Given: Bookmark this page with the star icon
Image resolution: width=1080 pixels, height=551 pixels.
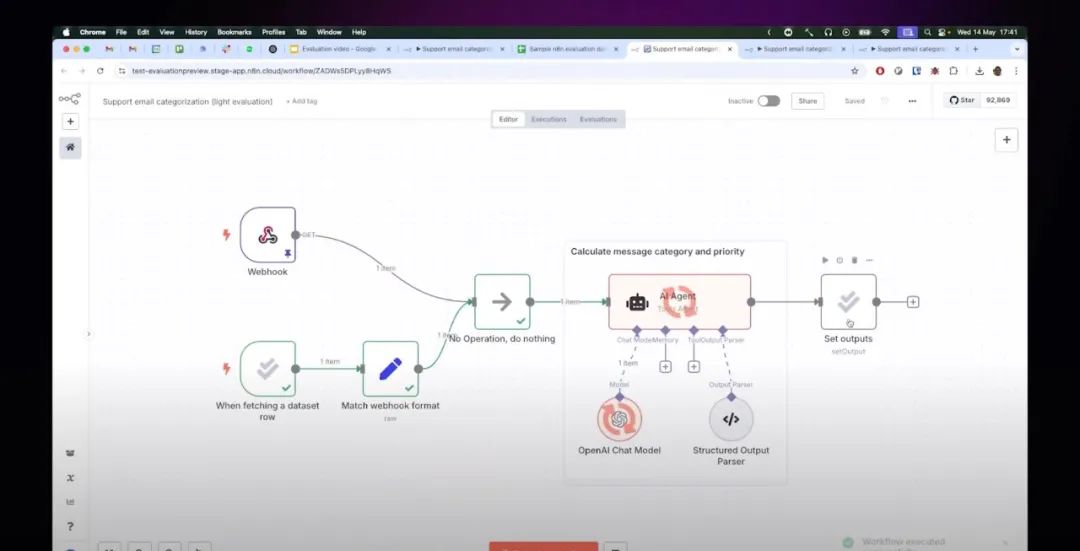Looking at the screenshot, I should tap(855, 71).
